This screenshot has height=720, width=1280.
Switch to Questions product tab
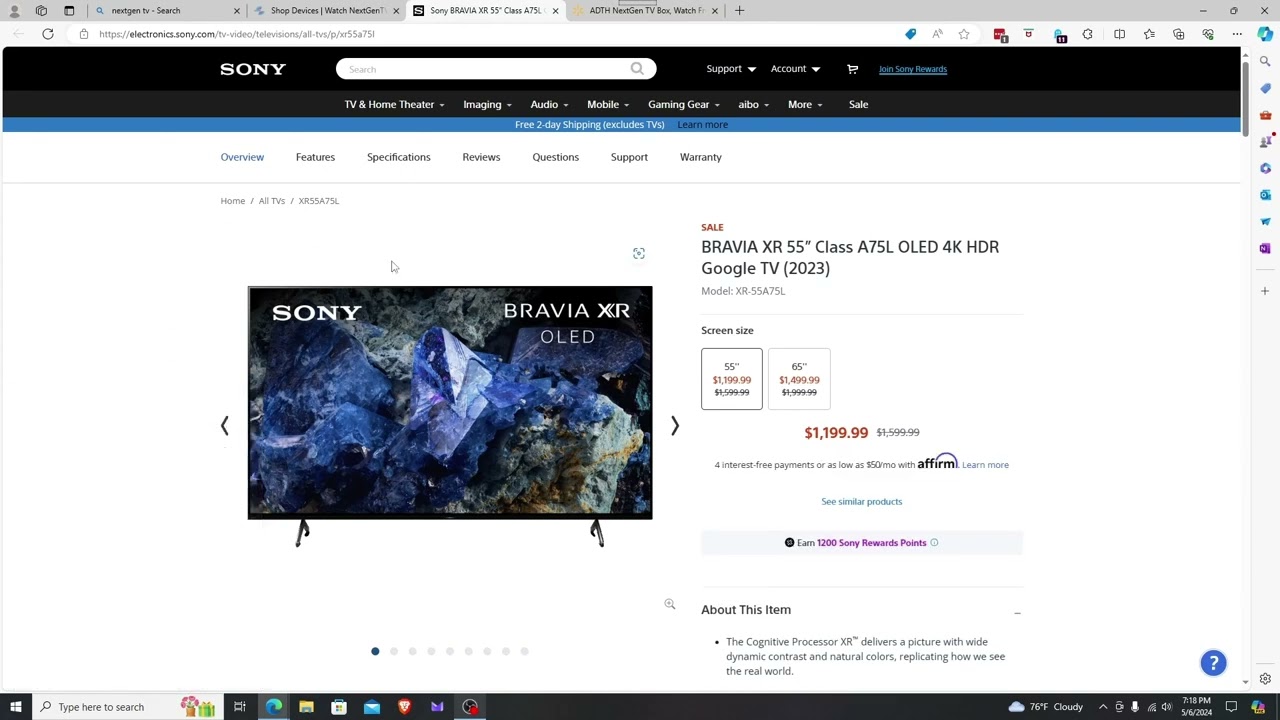(x=555, y=157)
